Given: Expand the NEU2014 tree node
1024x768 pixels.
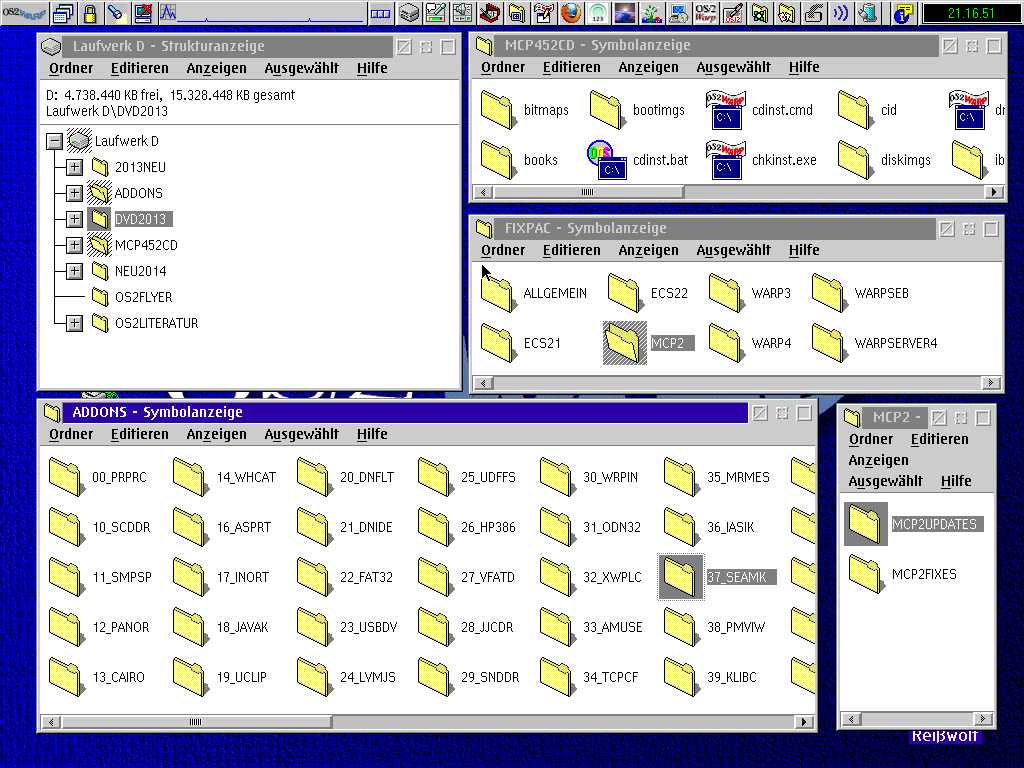Looking at the screenshot, I should [x=74, y=271].
